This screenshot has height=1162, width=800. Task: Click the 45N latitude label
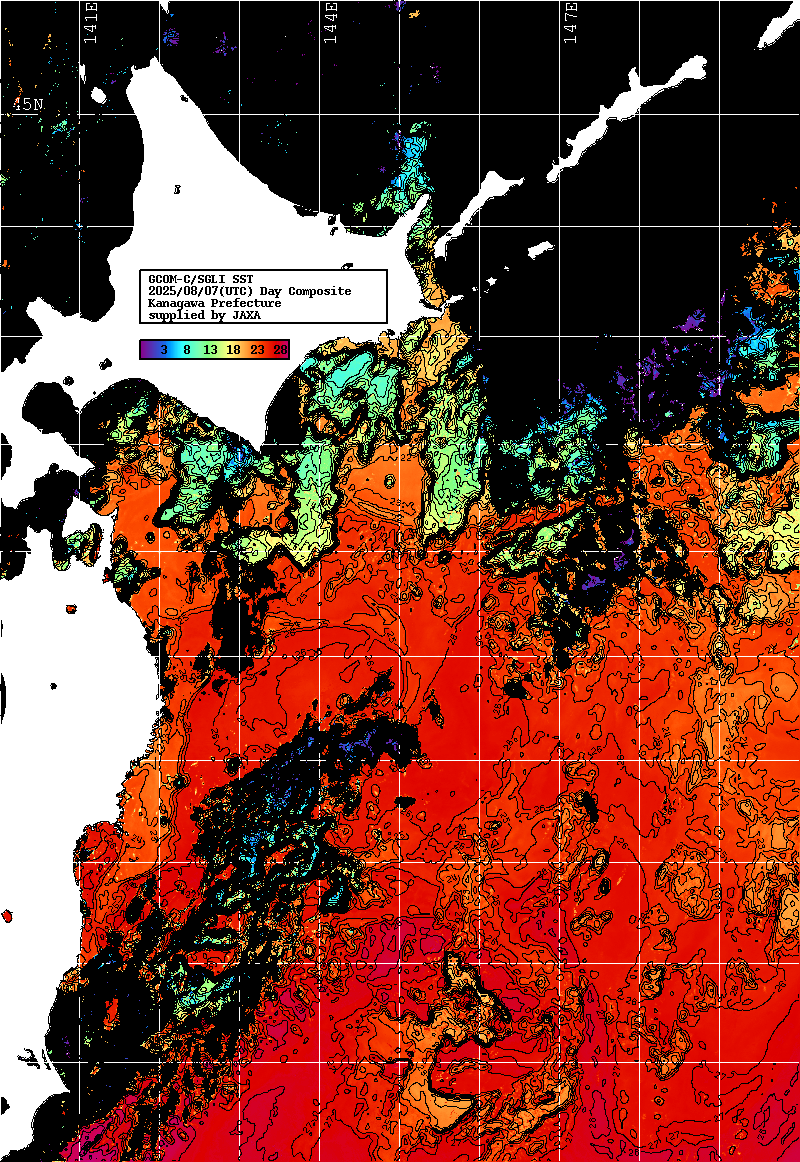click(x=27, y=105)
